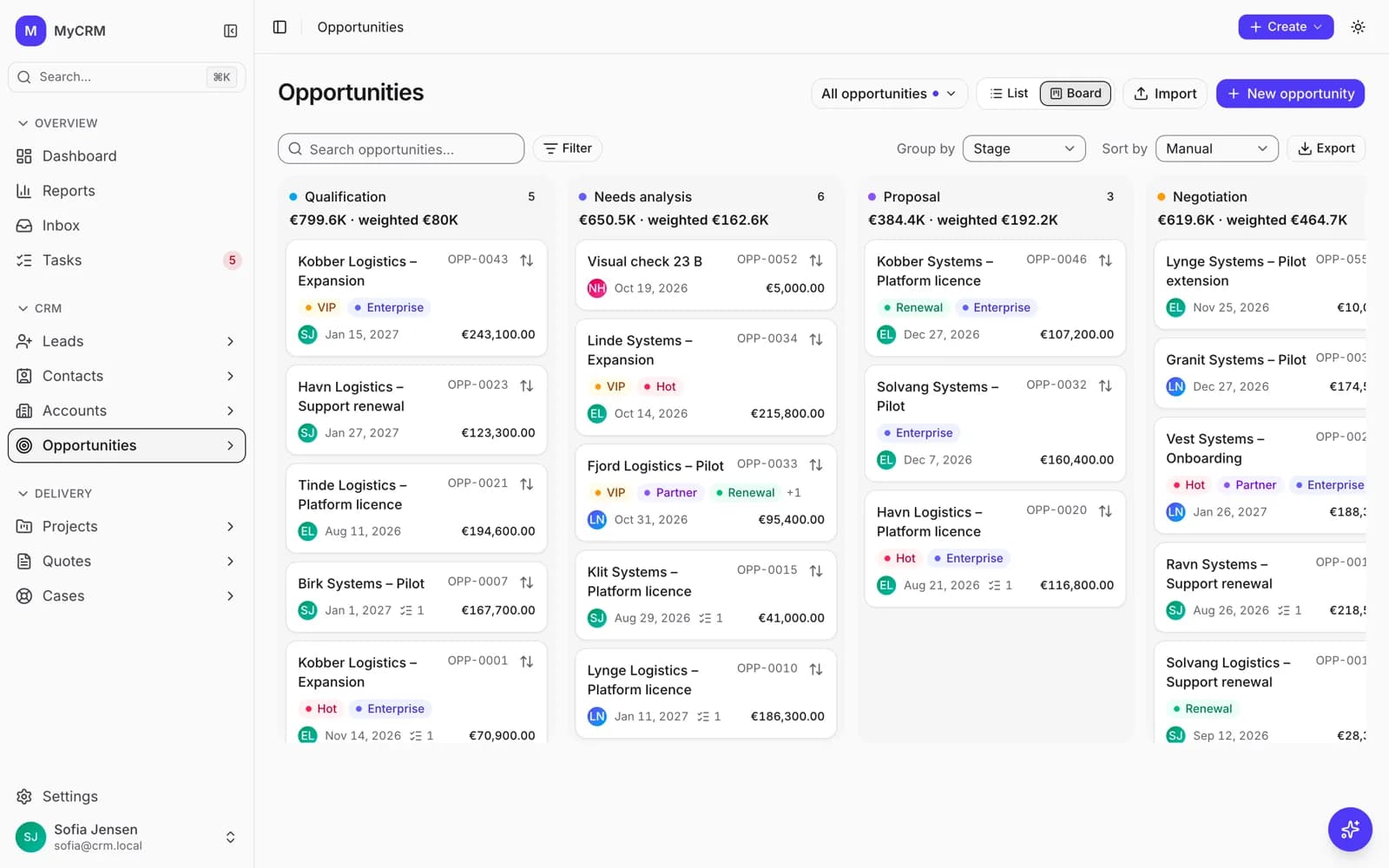Go to the Inbox
1389x868 pixels.
tap(127, 226)
